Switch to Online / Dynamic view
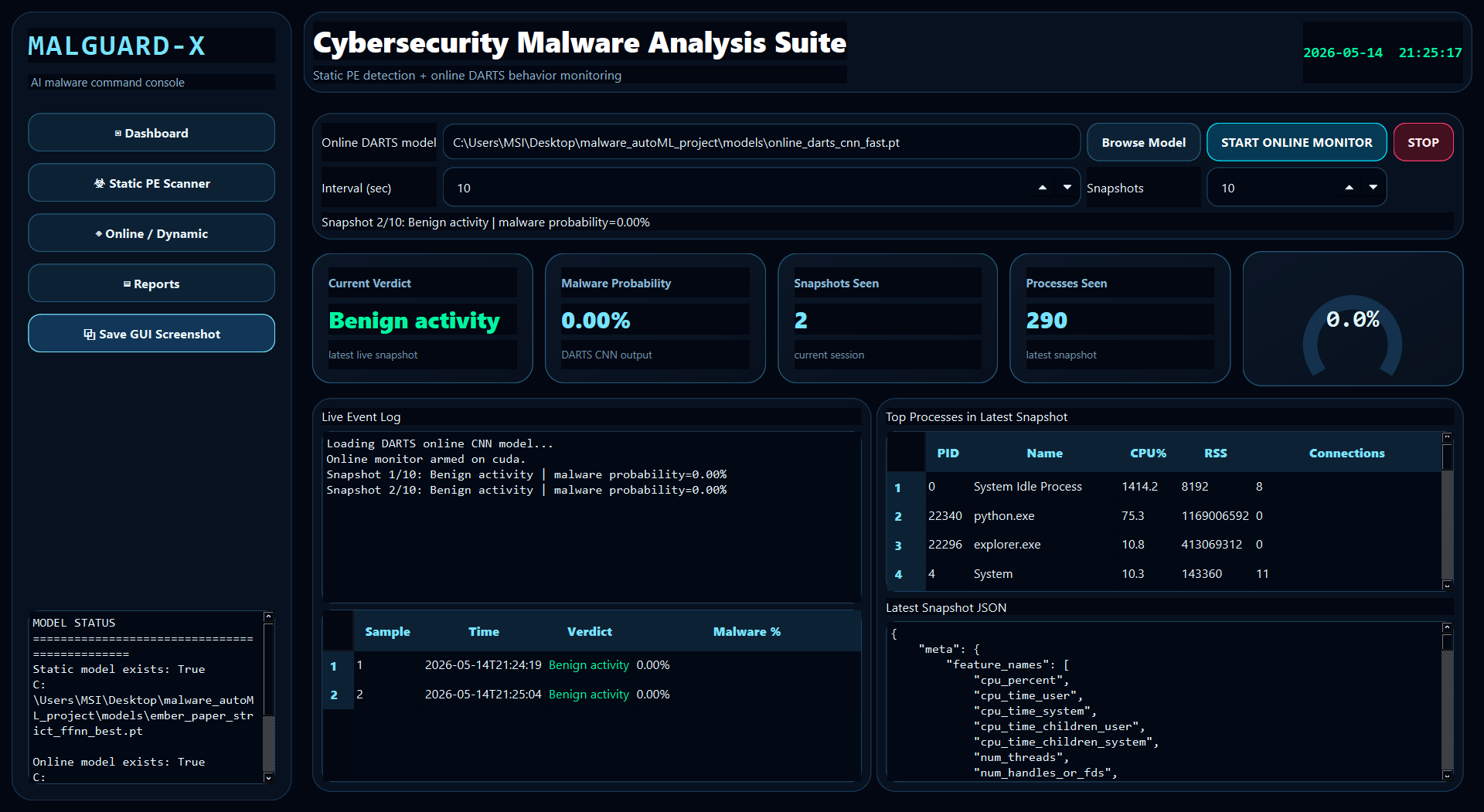The image size is (1484, 812). point(151,233)
